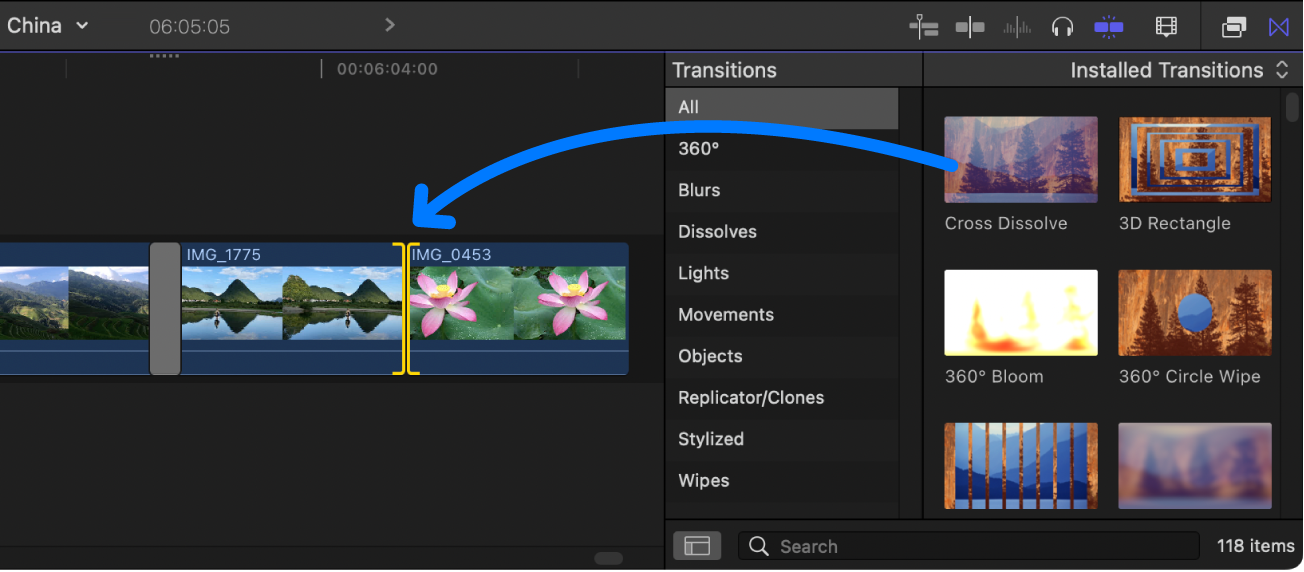Click the transitions search field

click(968, 546)
